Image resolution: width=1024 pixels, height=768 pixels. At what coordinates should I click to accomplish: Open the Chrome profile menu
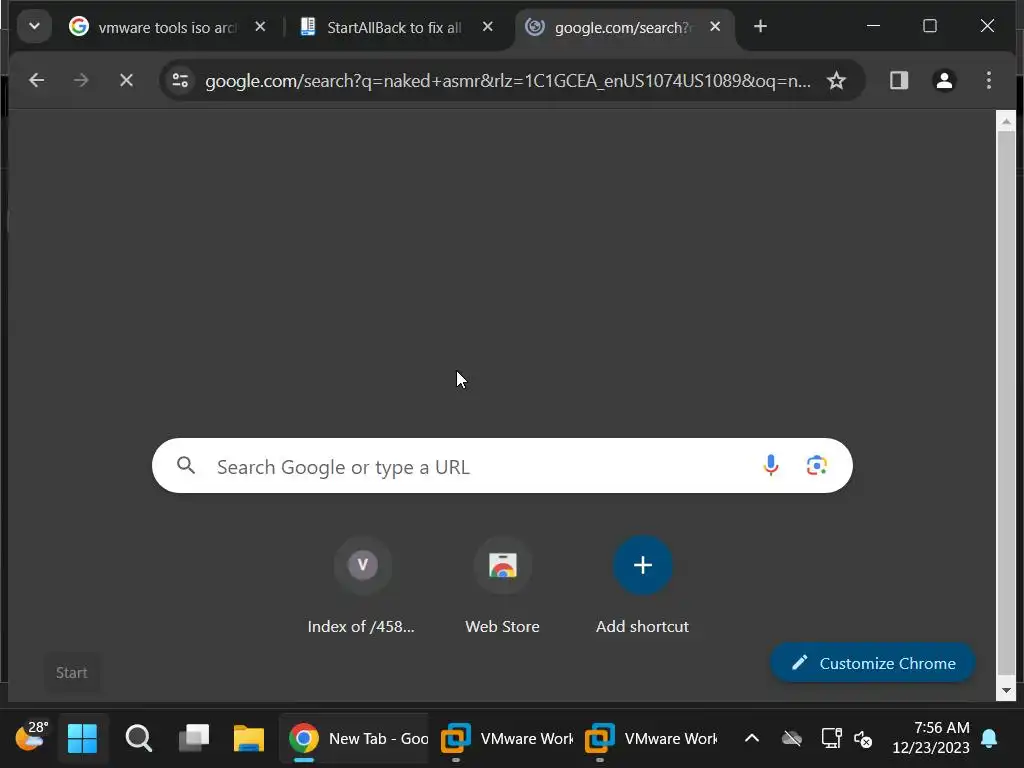pos(944,80)
